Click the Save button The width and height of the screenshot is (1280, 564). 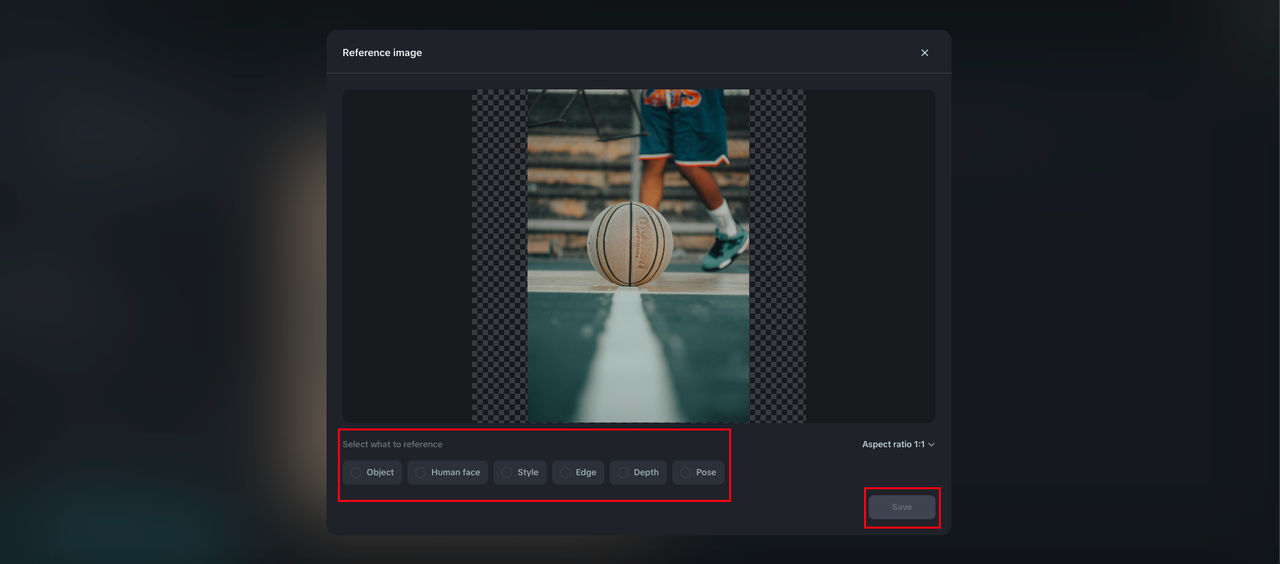902,507
